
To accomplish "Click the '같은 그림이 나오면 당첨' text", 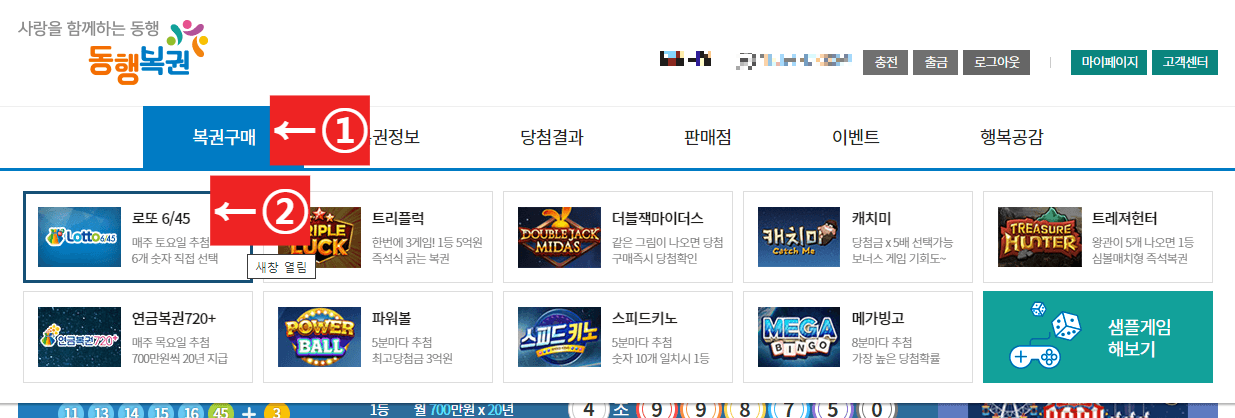I will [x=667, y=243].
